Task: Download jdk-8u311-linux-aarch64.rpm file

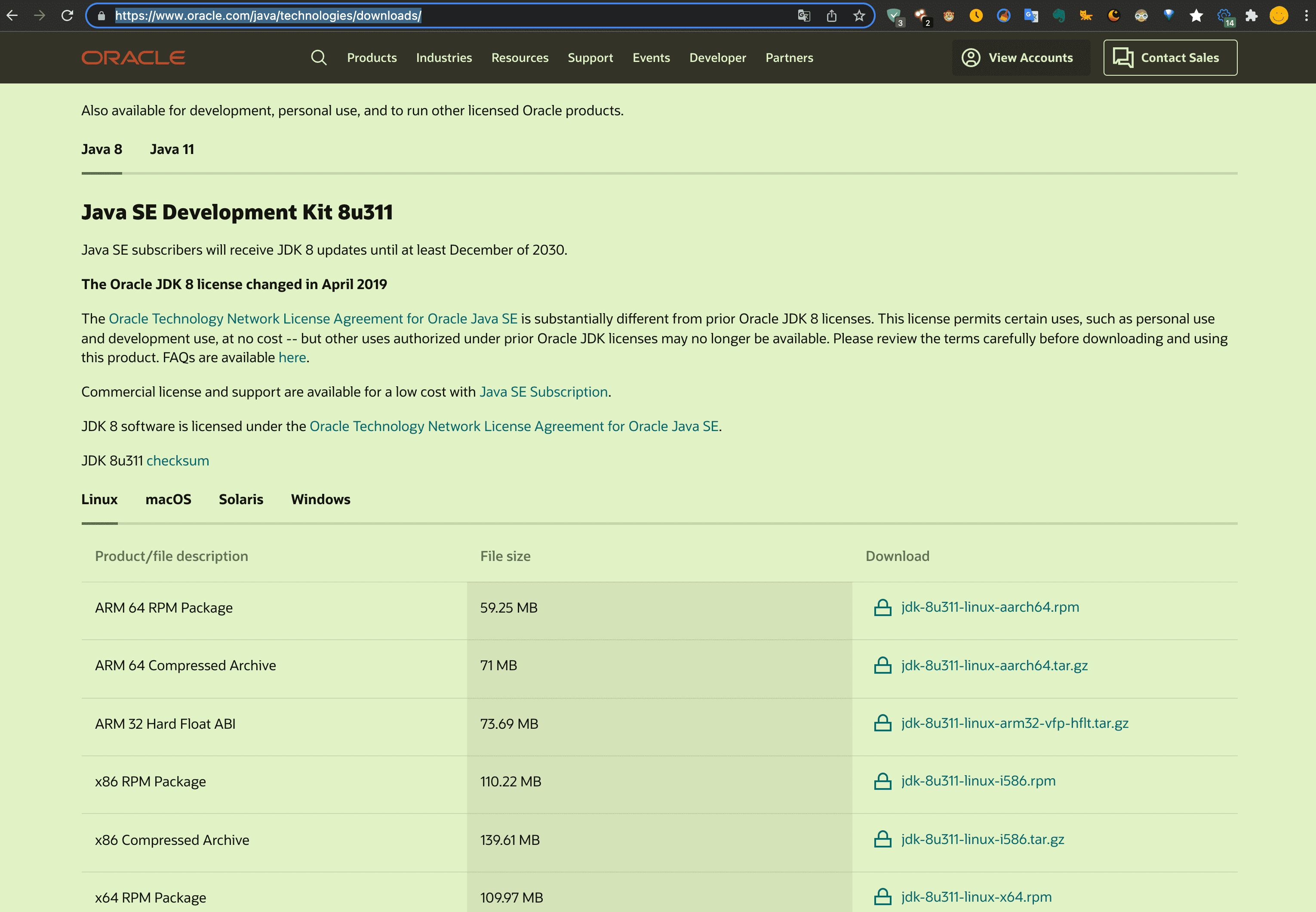Action: click(x=989, y=607)
